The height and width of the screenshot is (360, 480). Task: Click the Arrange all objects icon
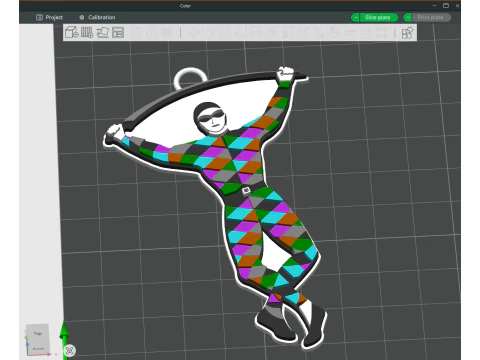point(118,32)
